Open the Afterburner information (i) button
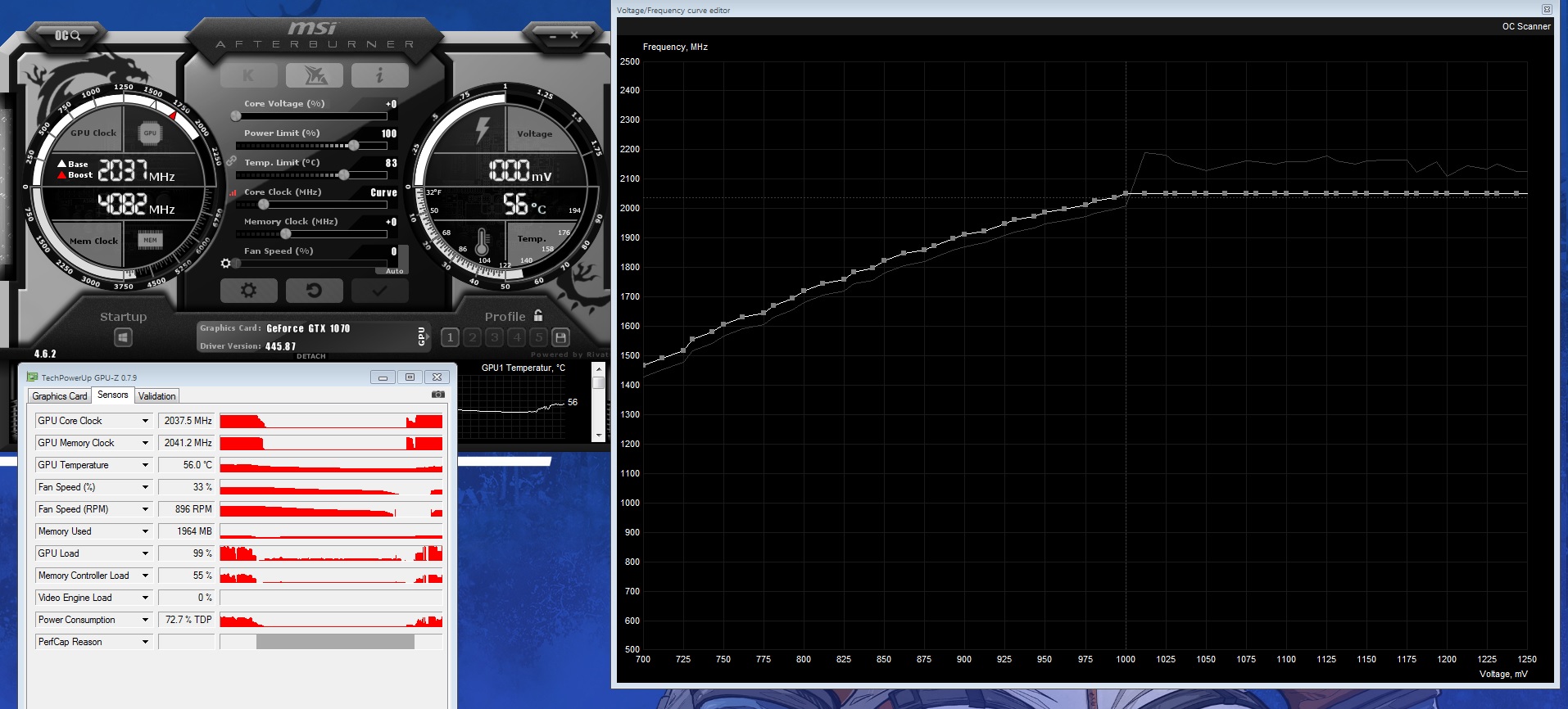 tap(379, 75)
